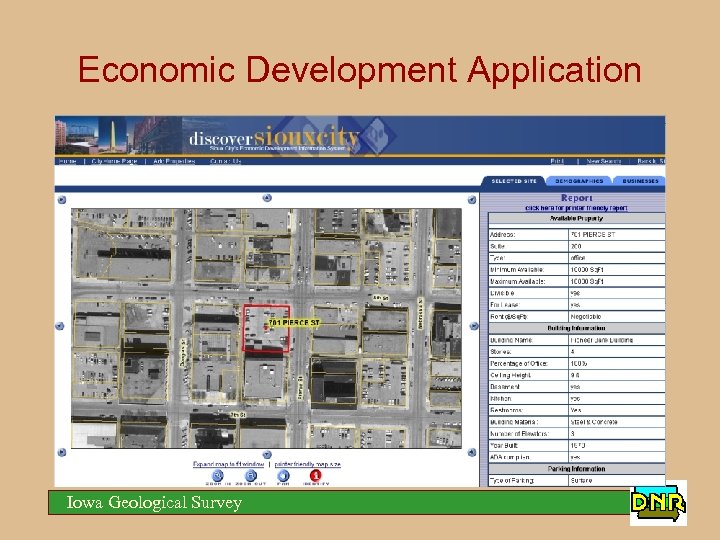Screen dimensions: 720x540
Task: Pan map south with bottom arrow
Action: (x=267, y=454)
